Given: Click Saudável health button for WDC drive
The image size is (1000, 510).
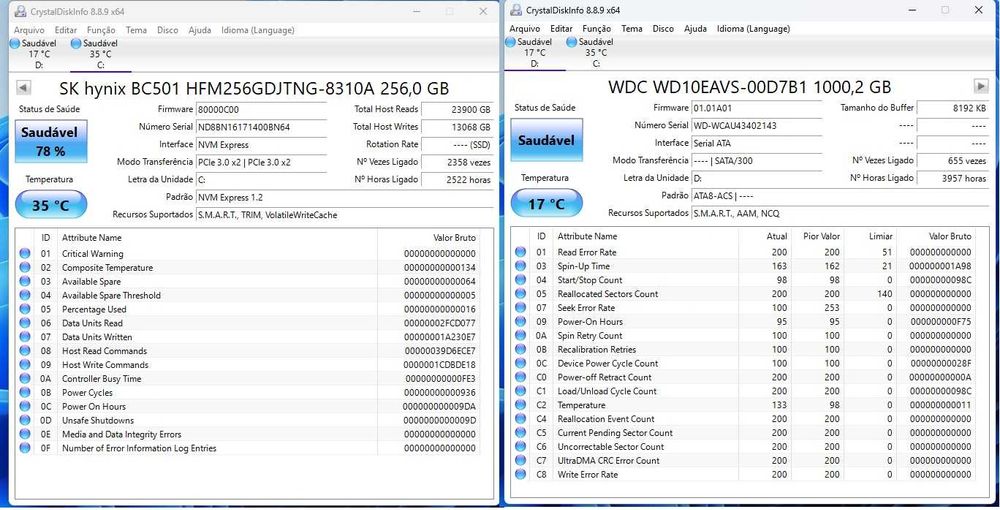Looking at the screenshot, I should click(x=547, y=140).
